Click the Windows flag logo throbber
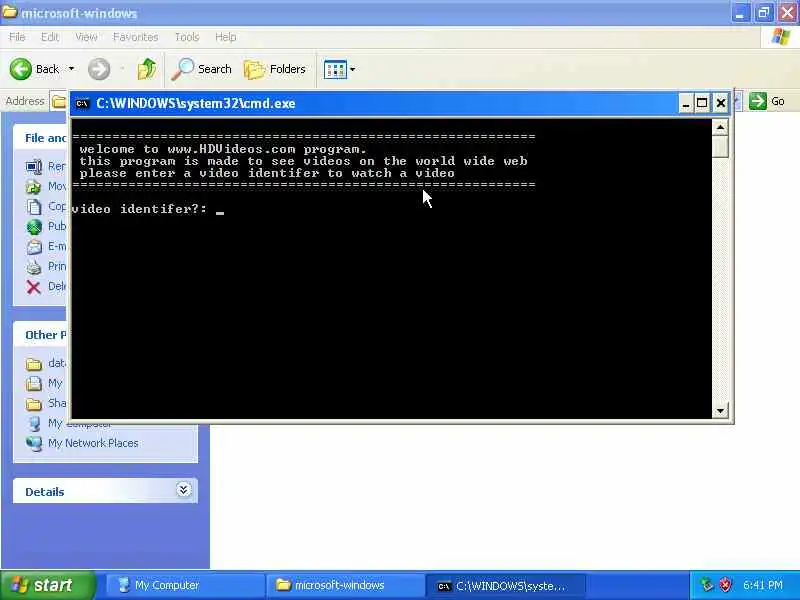Image resolution: width=800 pixels, height=600 pixels. [780, 37]
